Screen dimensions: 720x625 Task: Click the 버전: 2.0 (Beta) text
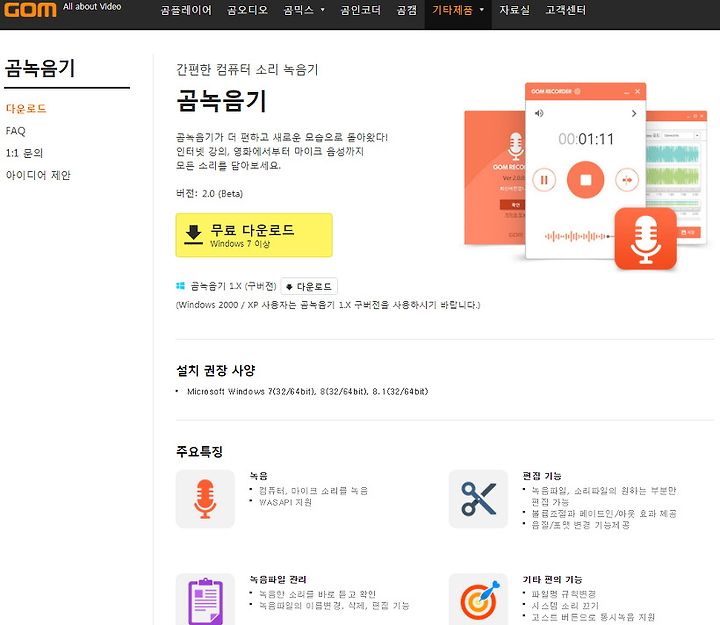point(209,193)
